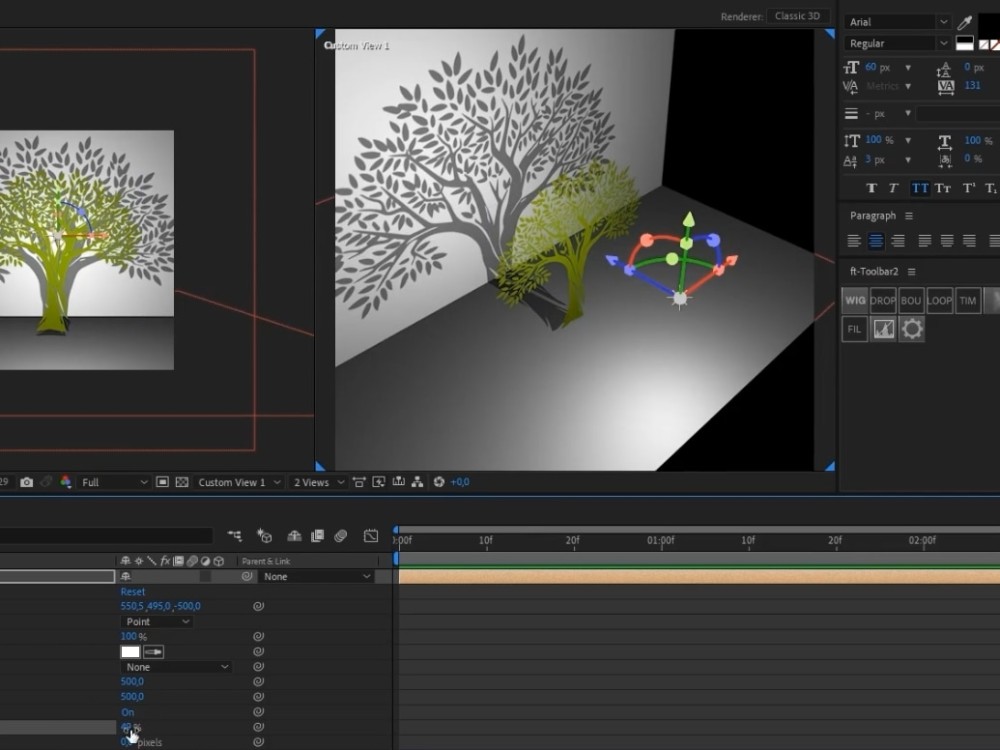Click the BOU button in ft-Toolbar2

click(x=911, y=300)
